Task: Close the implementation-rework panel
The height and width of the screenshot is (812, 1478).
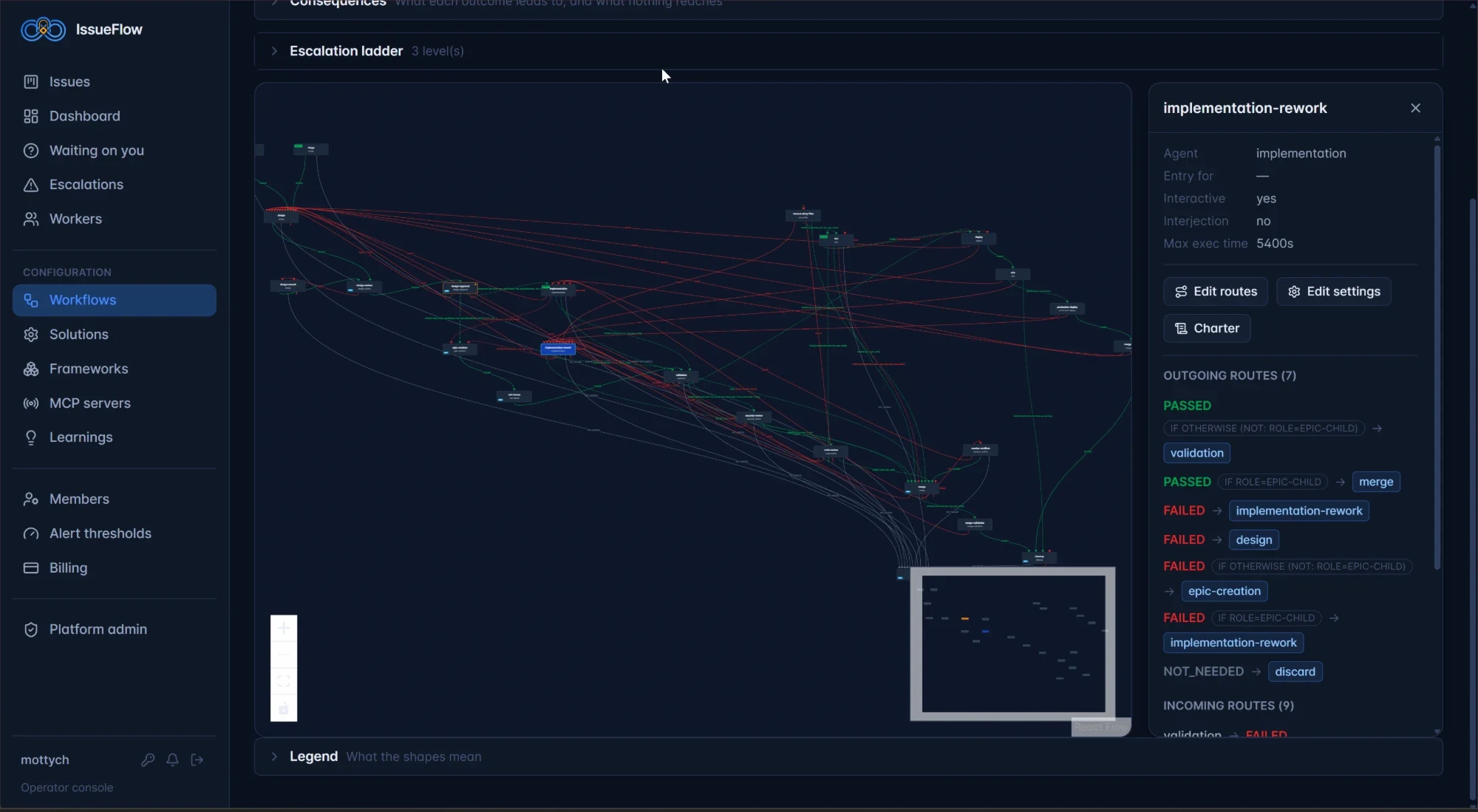Action: point(1415,108)
